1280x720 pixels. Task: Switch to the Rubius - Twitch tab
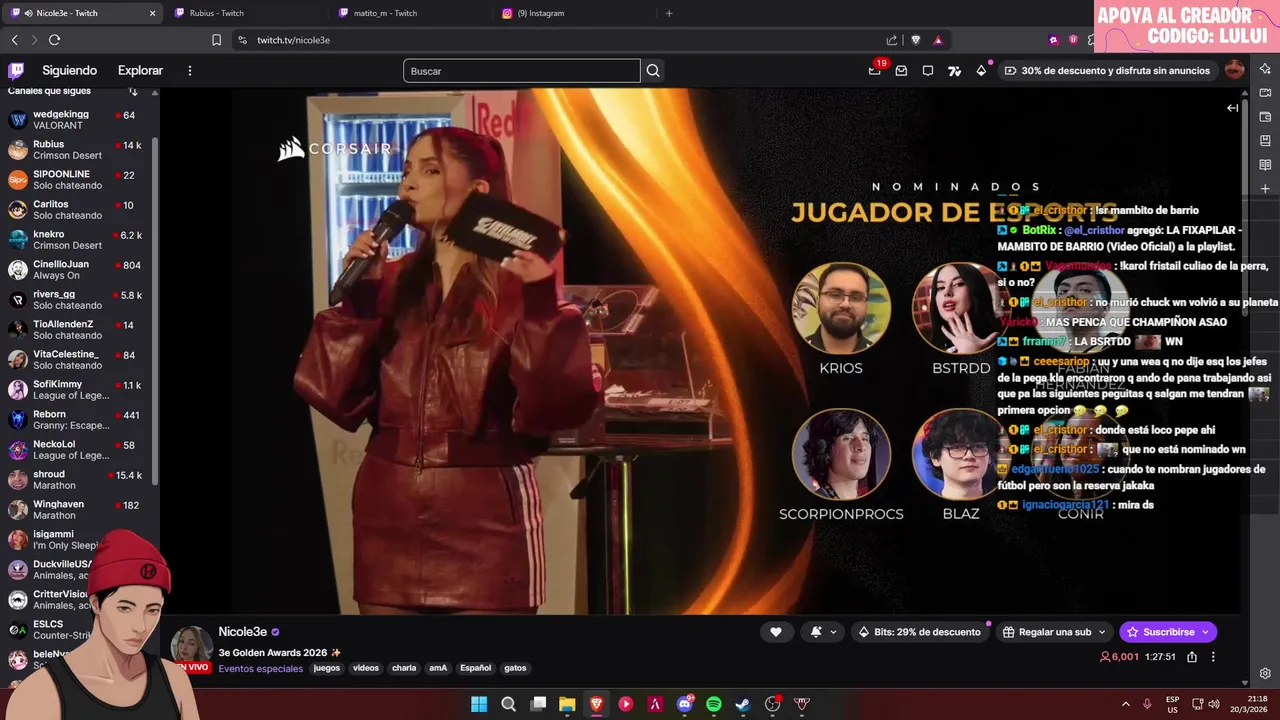tap(249, 13)
